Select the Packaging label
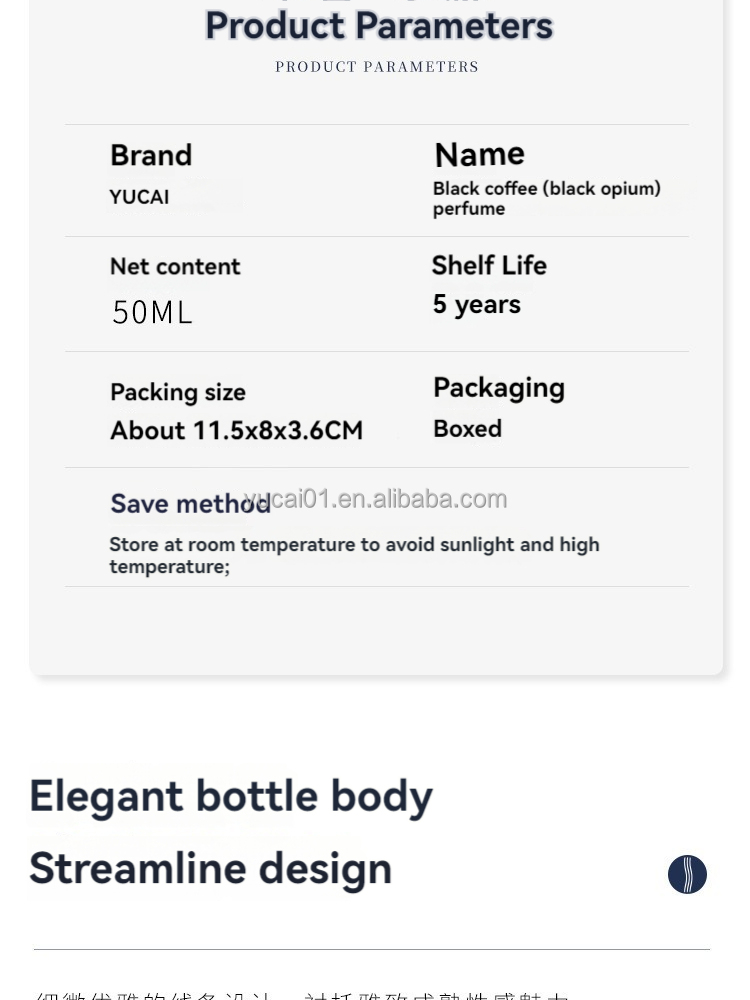Screen dimensions: 750x1000 click(x=499, y=388)
